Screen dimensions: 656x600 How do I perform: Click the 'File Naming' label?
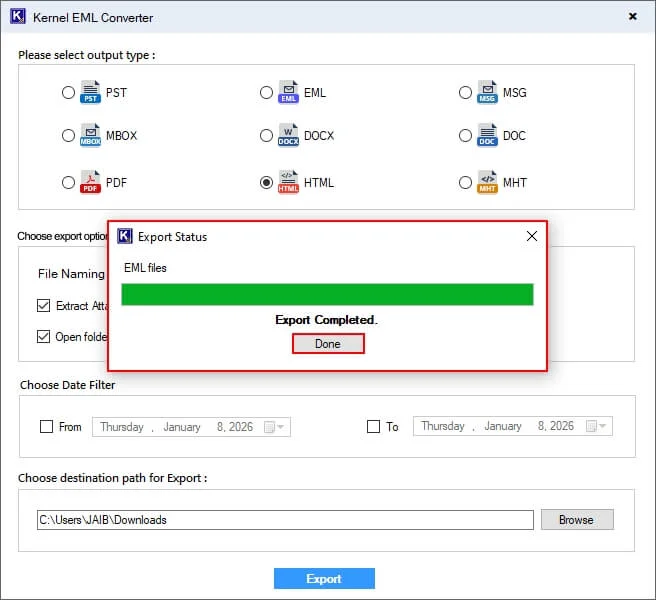(71, 274)
